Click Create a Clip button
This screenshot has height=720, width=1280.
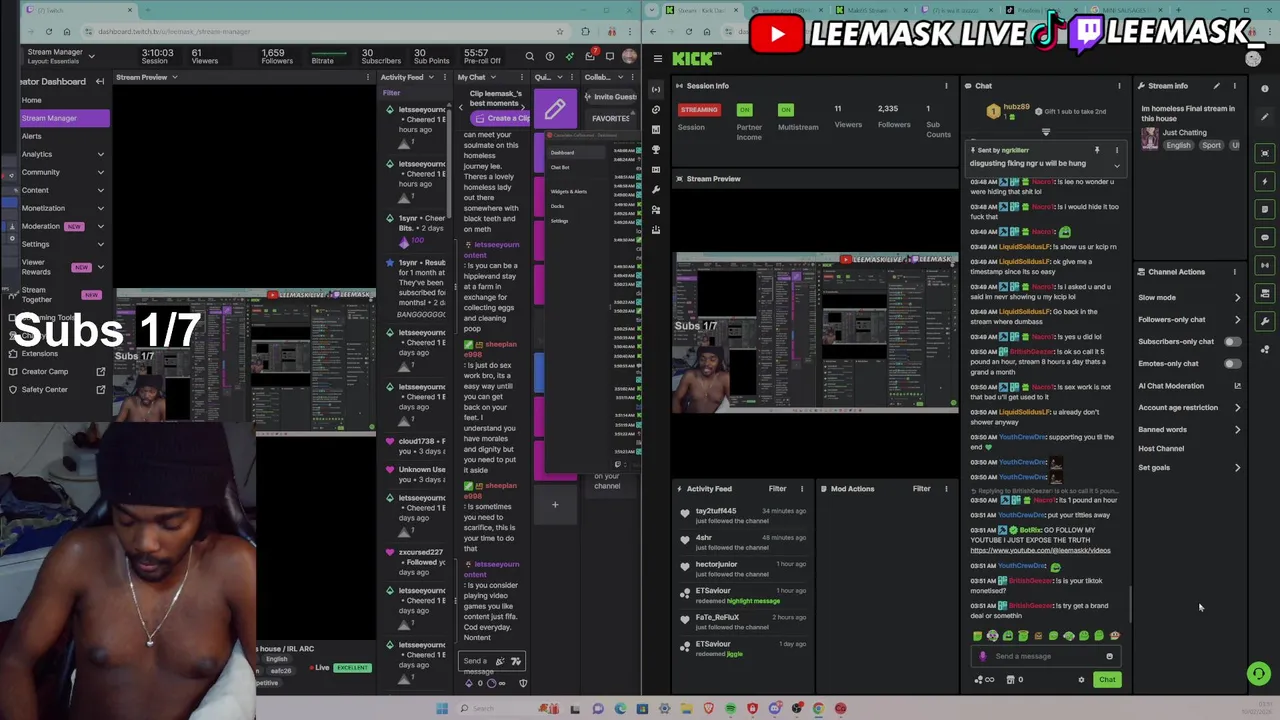tap(502, 119)
